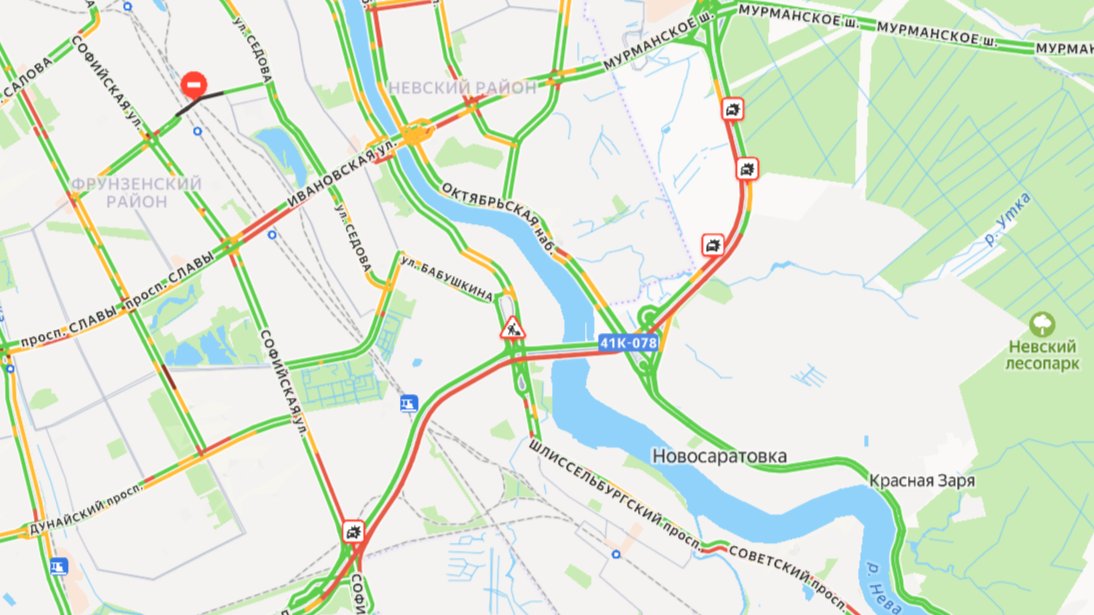Click the red no-entry road closure icon

click(x=194, y=84)
